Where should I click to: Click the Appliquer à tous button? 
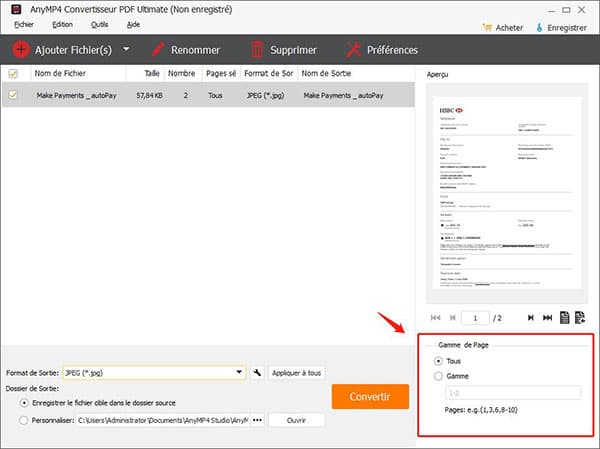click(297, 372)
